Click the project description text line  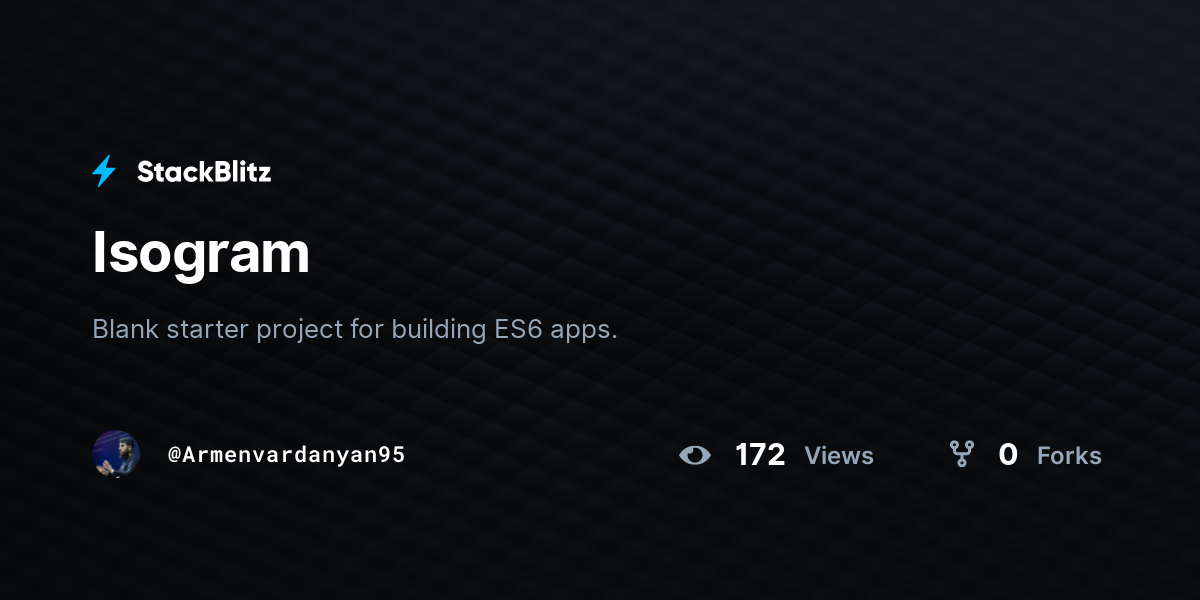click(355, 330)
